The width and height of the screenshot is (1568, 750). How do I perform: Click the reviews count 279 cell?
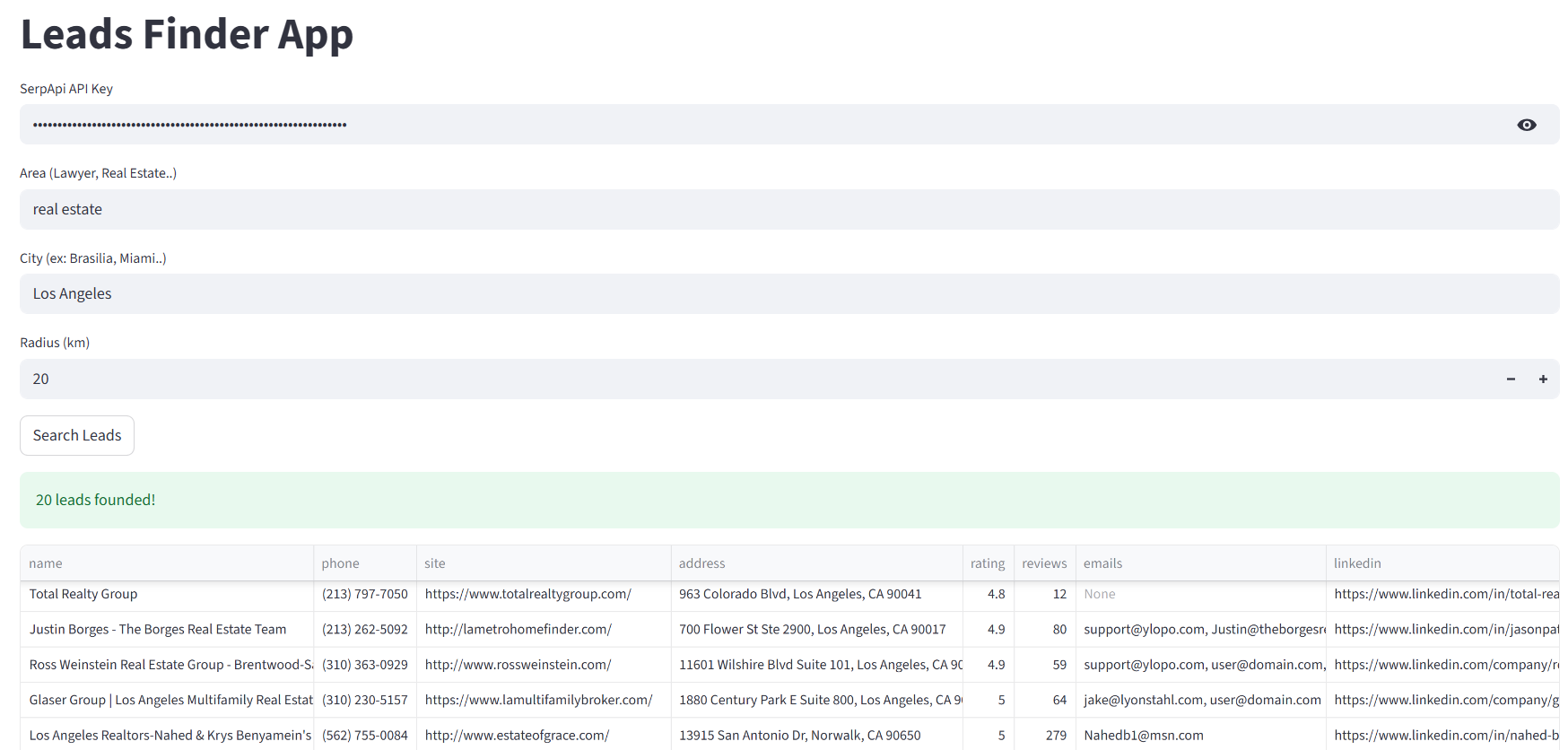(x=1044, y=735)
